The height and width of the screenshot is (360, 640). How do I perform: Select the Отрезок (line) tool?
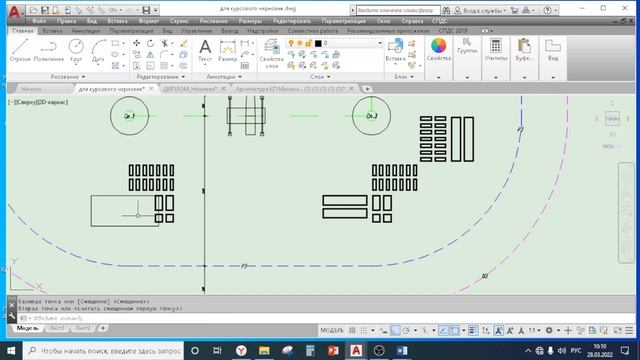pyautogui.click(x=20, y=50)
